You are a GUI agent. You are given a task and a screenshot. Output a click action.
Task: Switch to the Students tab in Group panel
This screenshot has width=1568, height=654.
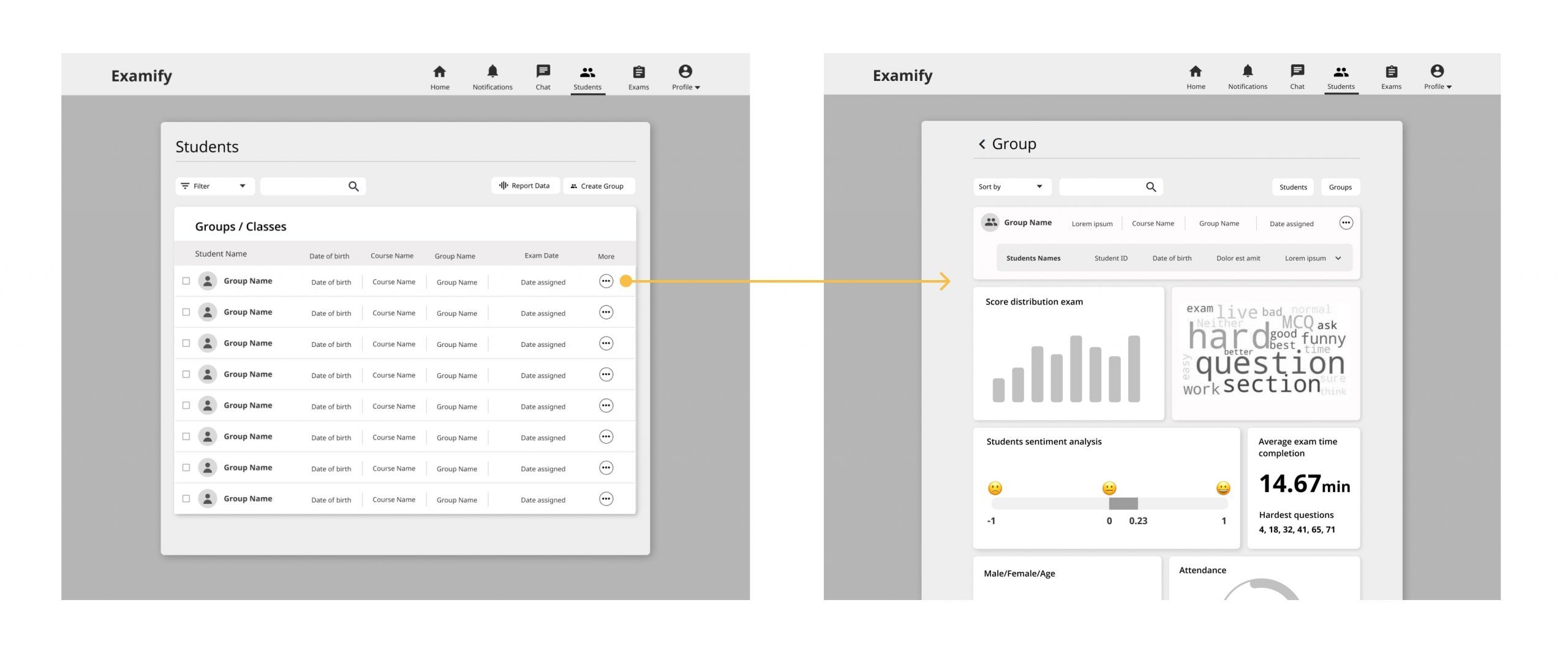(x=1293, y=187)
